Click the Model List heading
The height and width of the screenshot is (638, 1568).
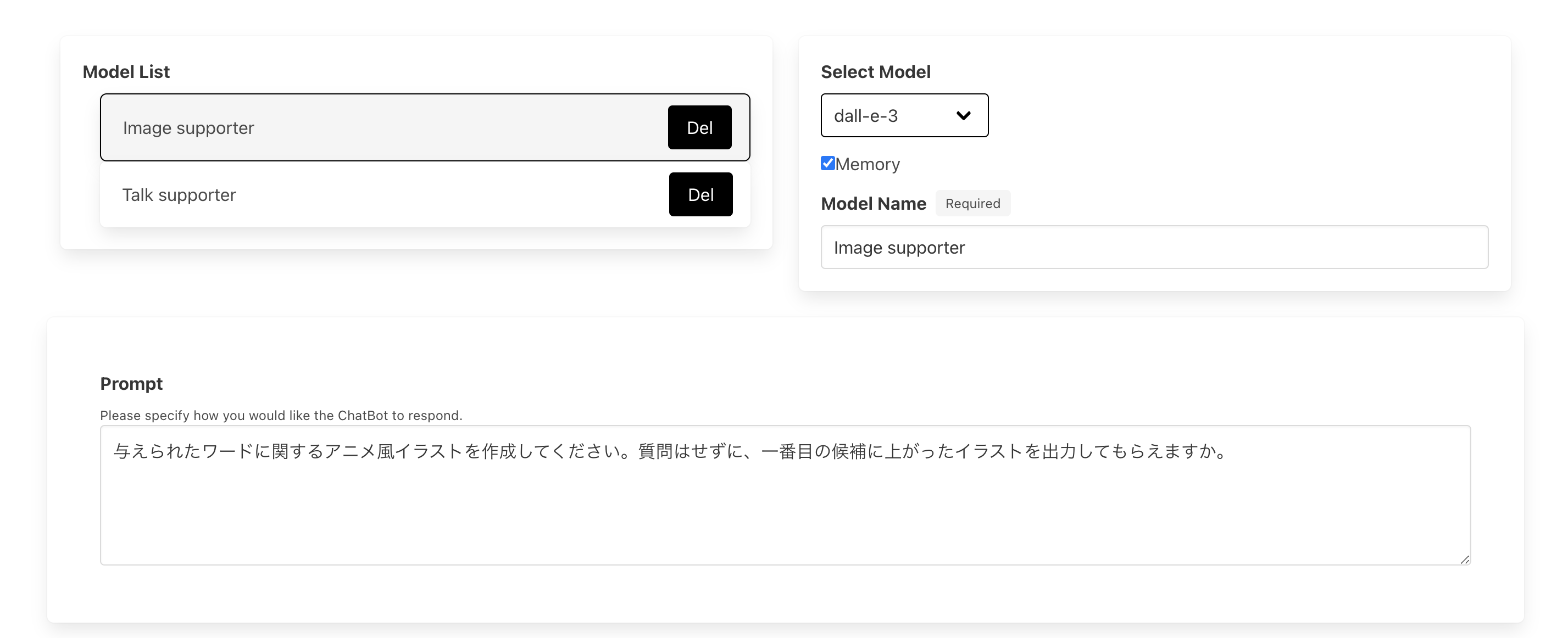126,72
